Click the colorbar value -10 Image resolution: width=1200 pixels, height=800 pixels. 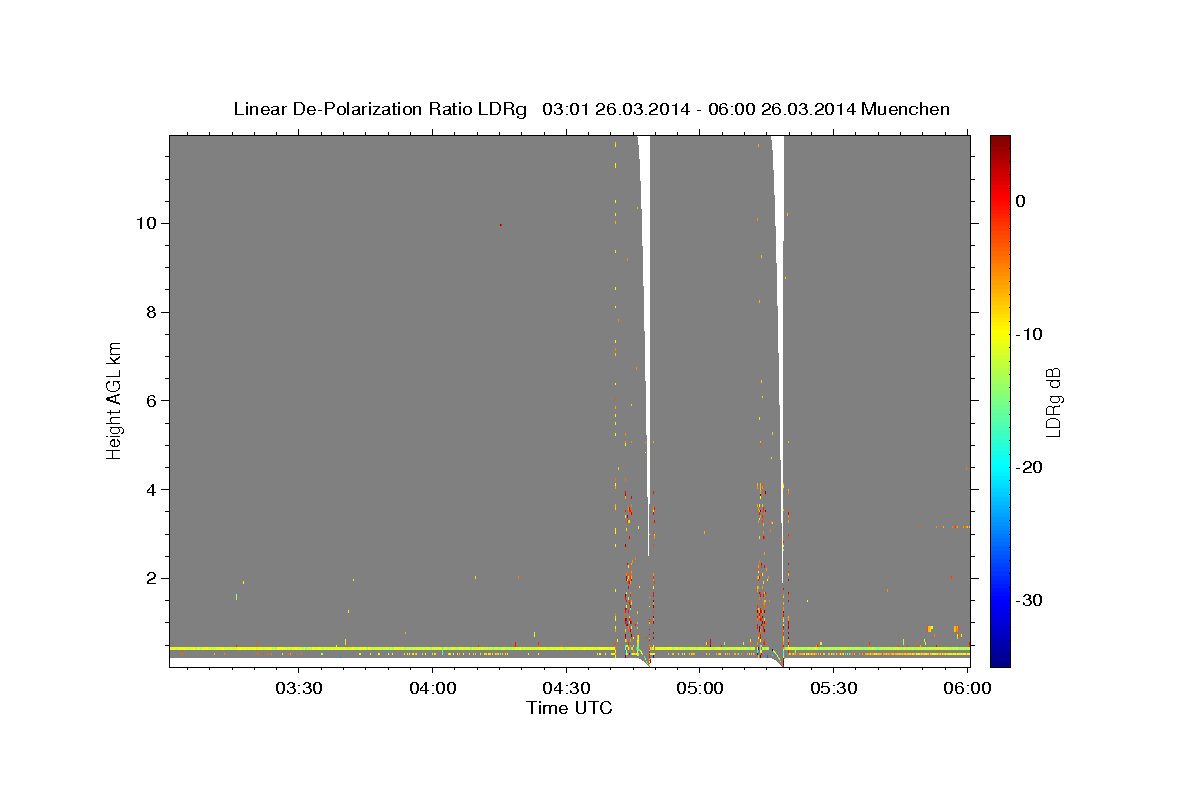pos(1029,334)
